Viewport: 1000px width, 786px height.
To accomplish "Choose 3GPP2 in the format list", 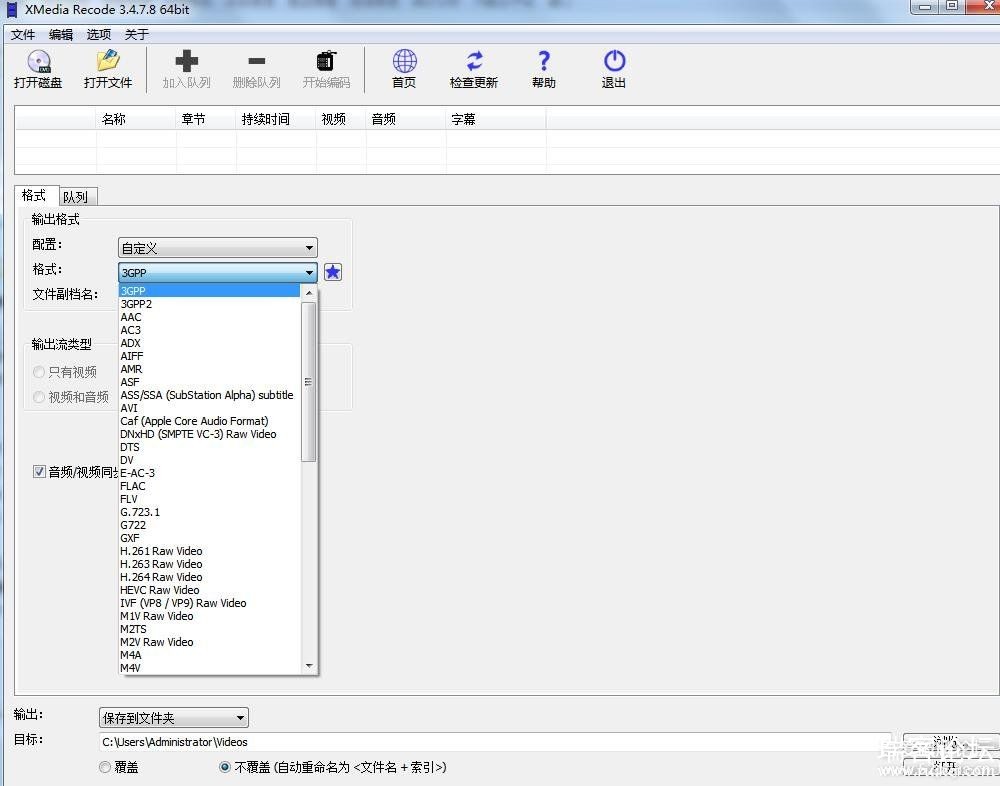I will pyautogui.click(x=209, y=304).
